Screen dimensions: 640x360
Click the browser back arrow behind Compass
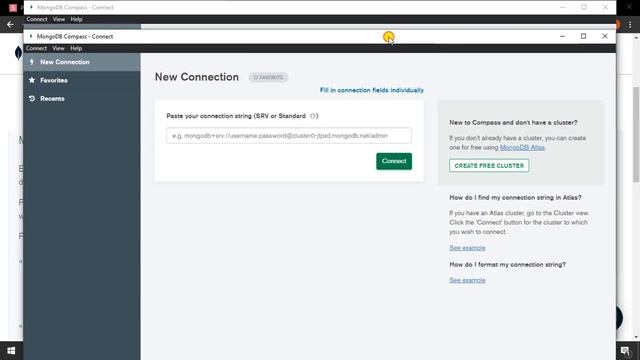(x=10, y=24)
